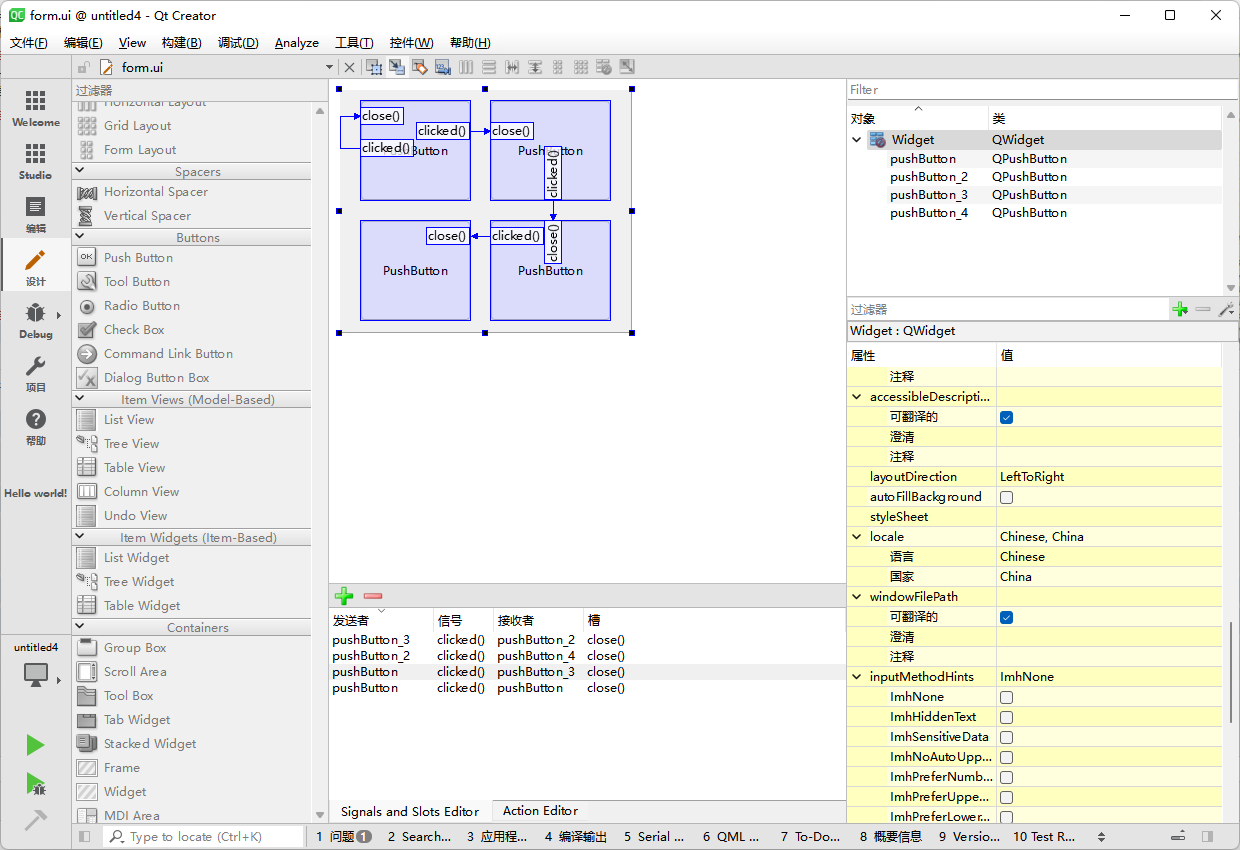
Task: Open the Debug mode in sidebar
Action: pos(35,320)
